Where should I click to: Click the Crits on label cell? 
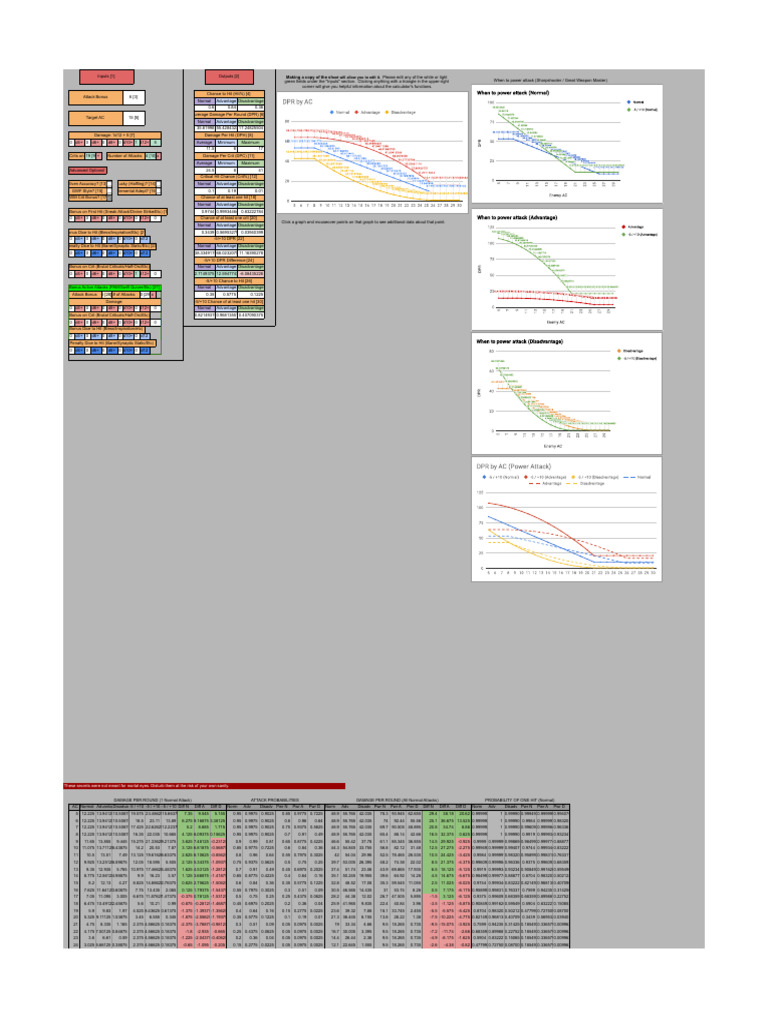click(x=76, y=156)
